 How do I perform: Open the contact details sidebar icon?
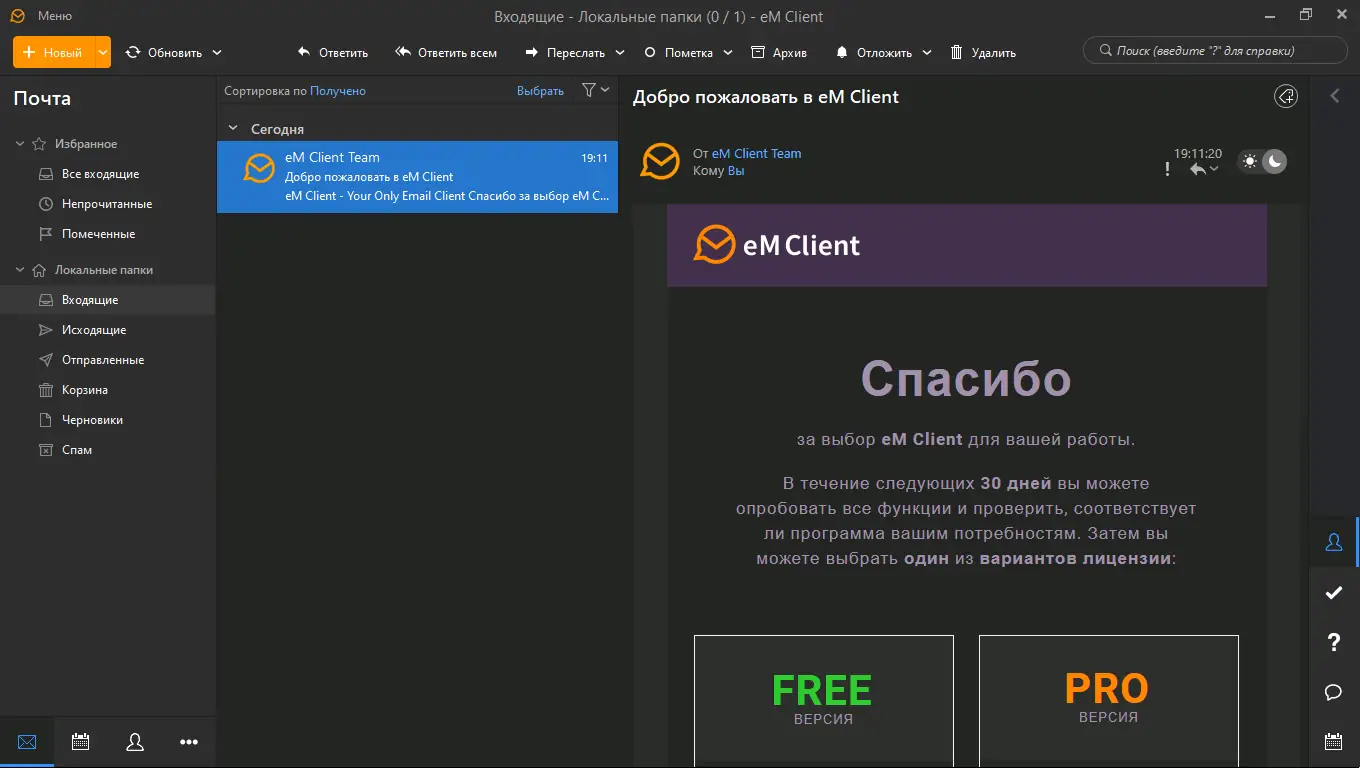pyautogui.click(x=1333, y=542)
